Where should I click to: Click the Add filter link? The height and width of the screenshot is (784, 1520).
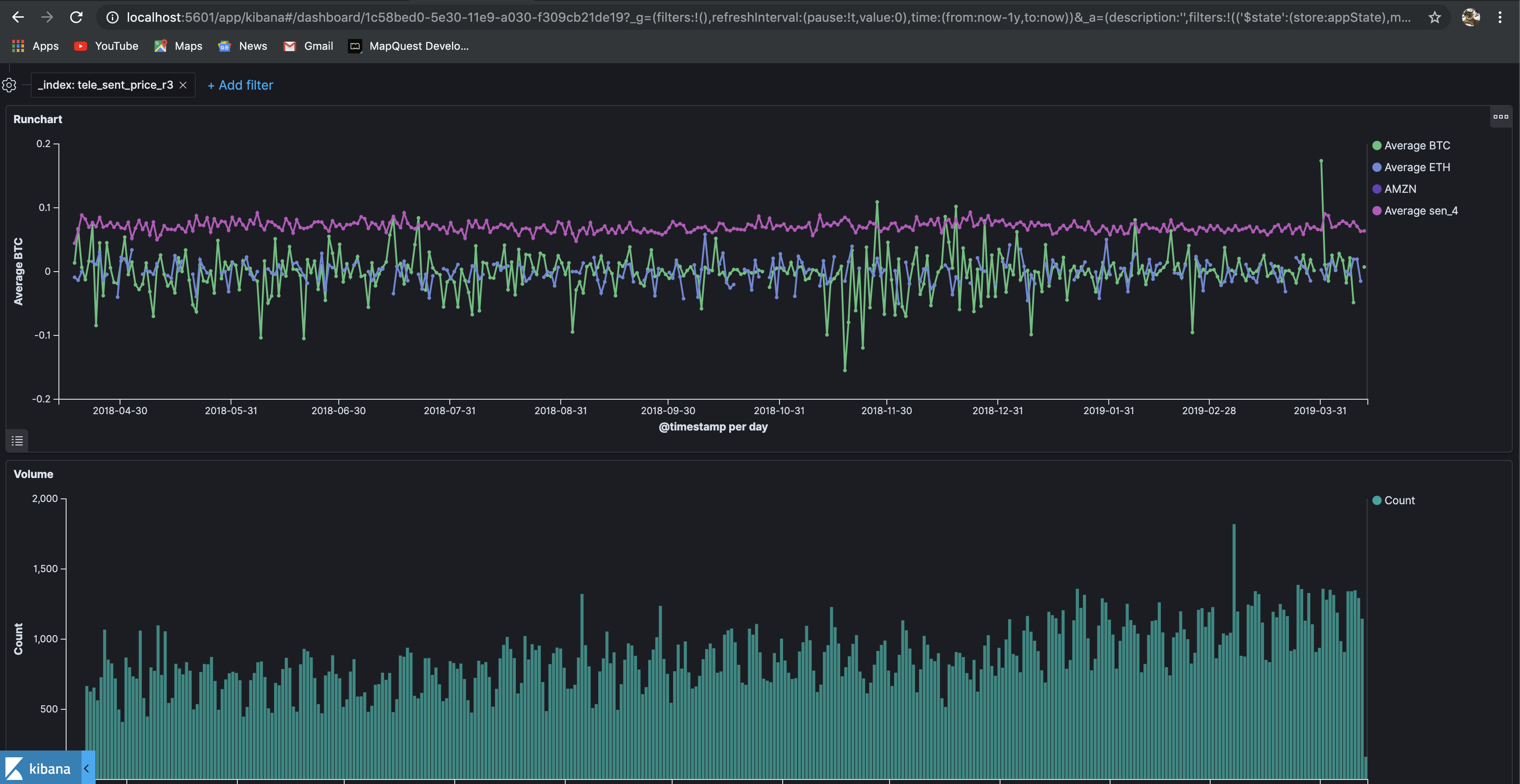(x=240, y=85)
